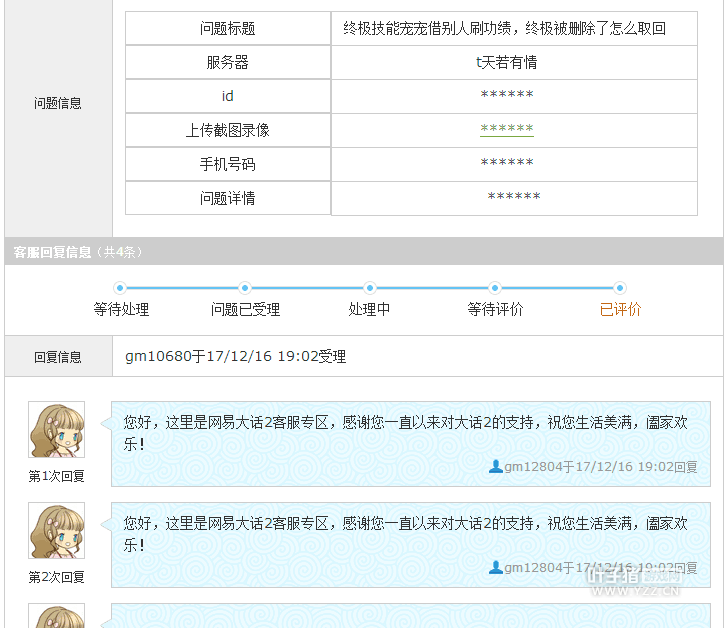The width and height of the screenshot is (726, 628).
Task: Click the server name t天若有情
Action: click(506, 62)
